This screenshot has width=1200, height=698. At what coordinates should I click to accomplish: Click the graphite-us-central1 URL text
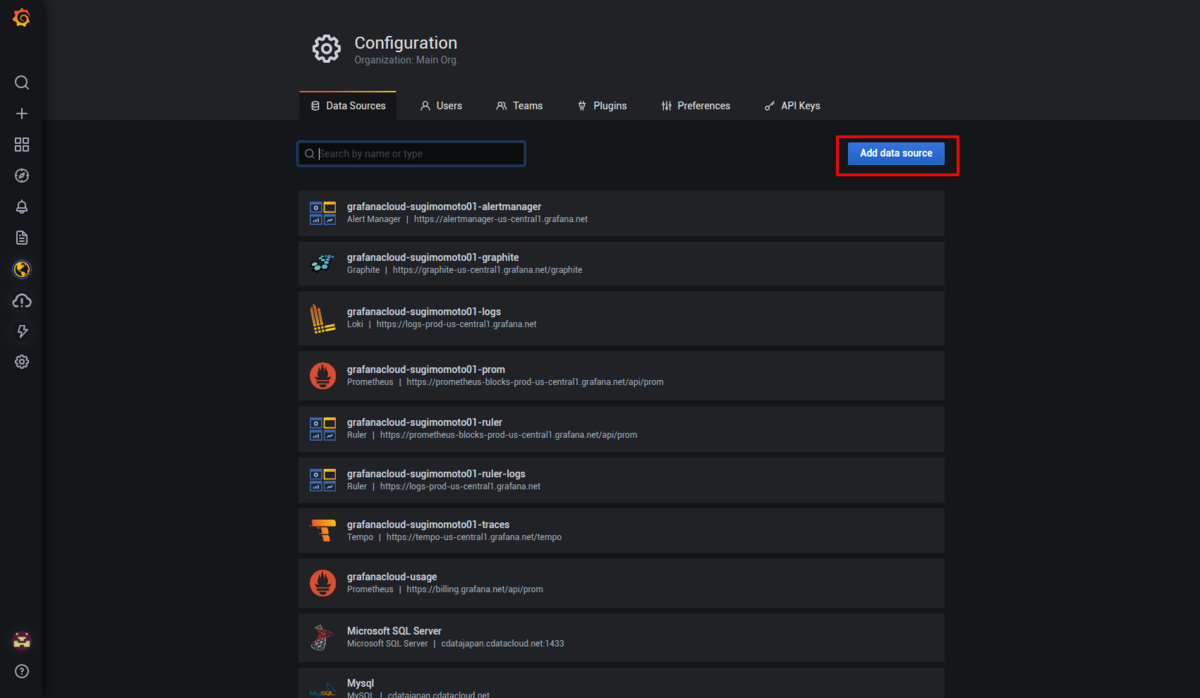click(487, 270)
